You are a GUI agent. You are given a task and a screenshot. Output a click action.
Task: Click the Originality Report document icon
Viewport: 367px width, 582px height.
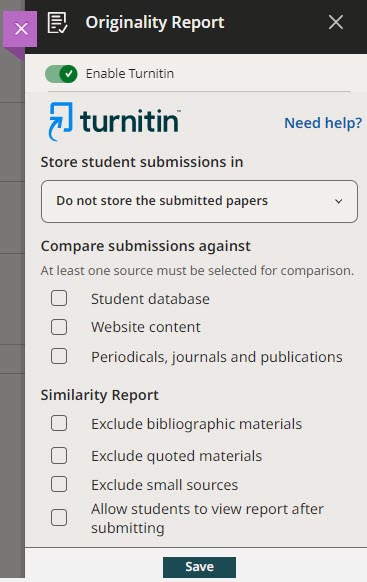58,23
